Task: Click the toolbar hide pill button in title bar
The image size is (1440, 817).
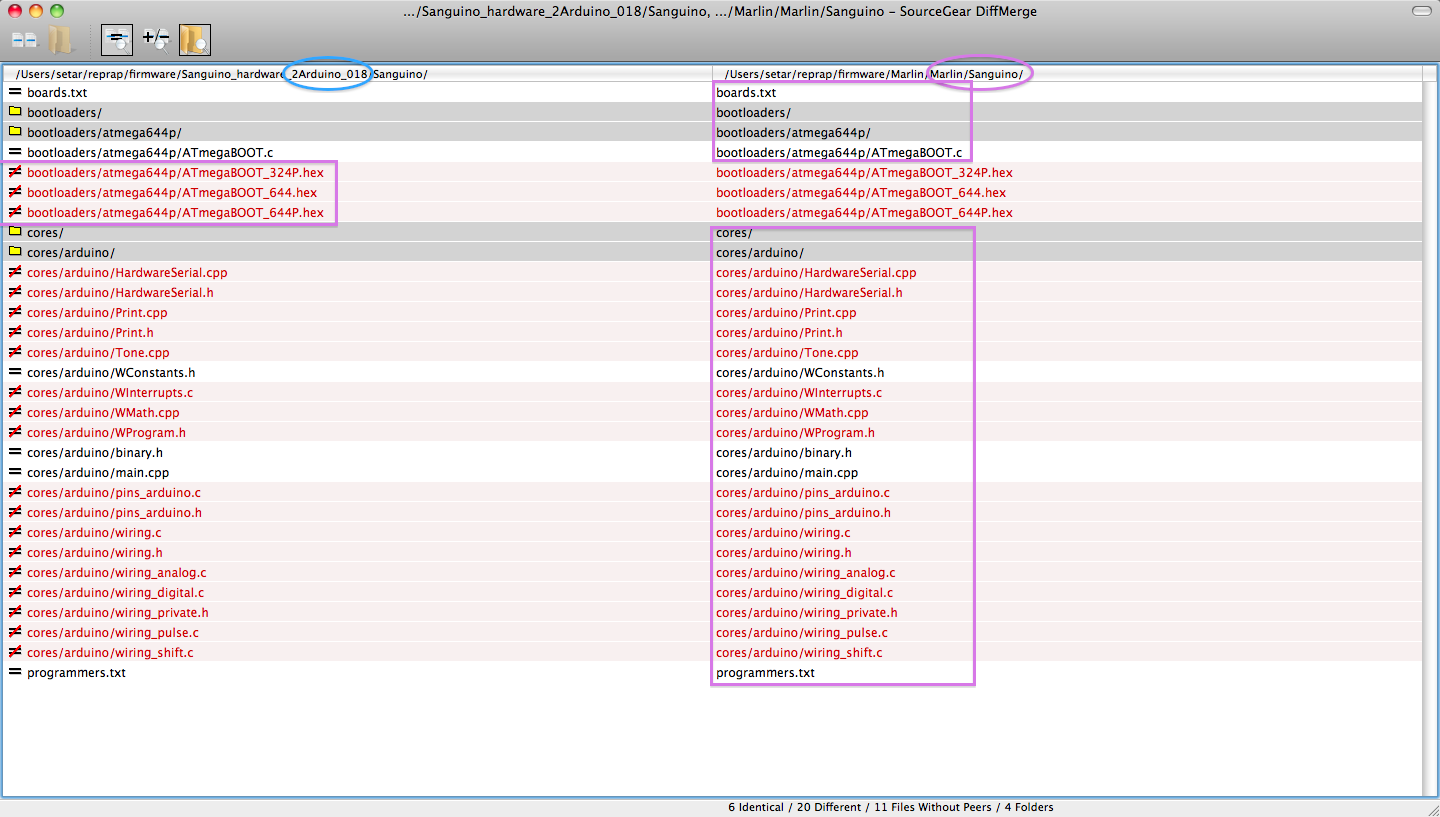Action: (1420, 10)
